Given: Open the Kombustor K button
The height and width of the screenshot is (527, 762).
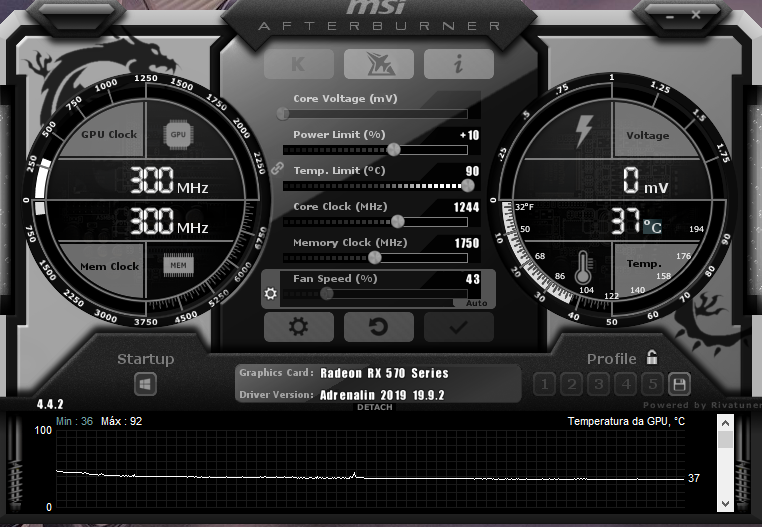Looking at the screenshot, I should click(299, 64).
